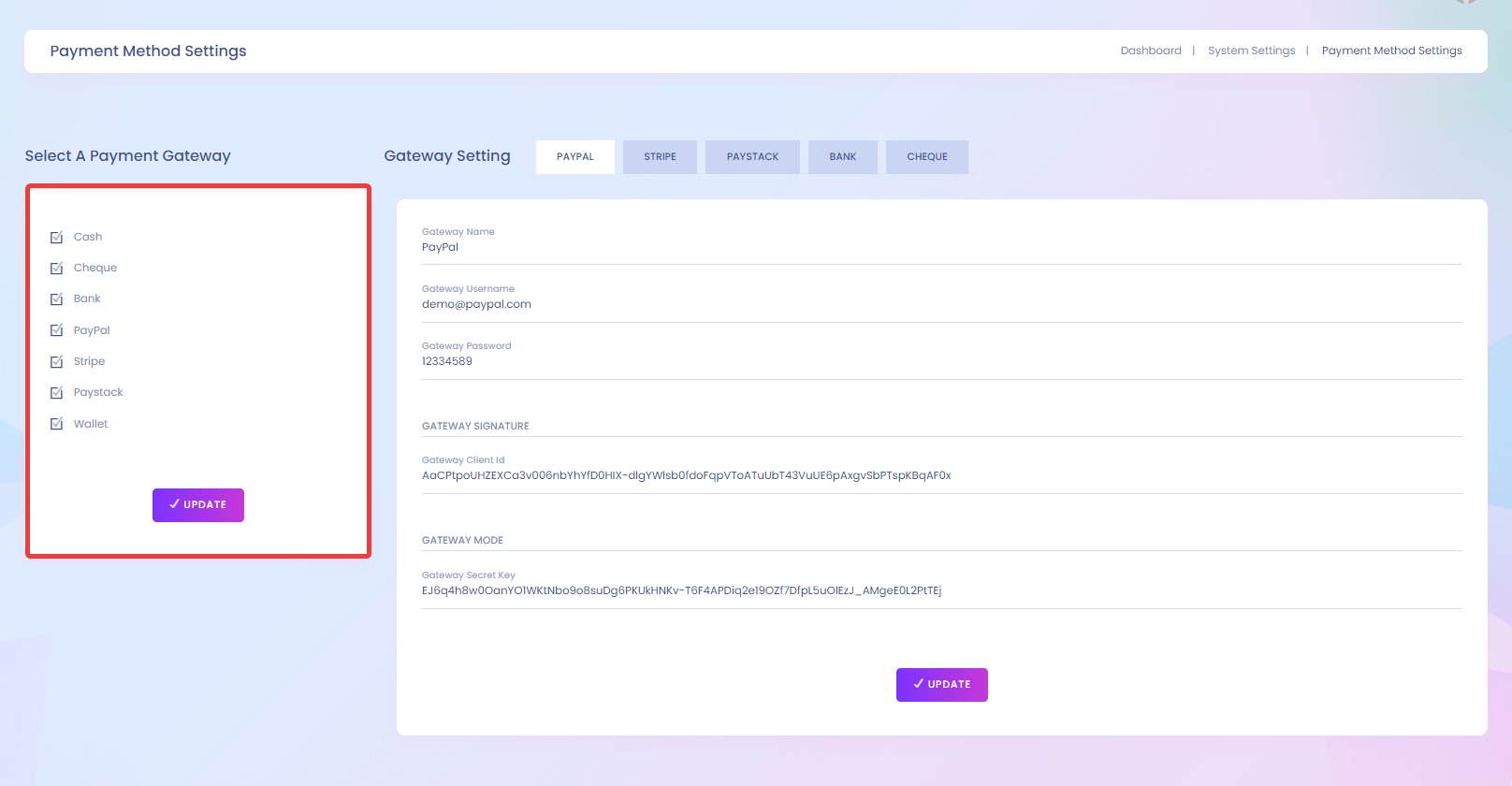Image resolution: width=1512 pixels, height=786 pixels.
Task: Click the PayPal label in gateway list
Action: [x=92, y=330]
